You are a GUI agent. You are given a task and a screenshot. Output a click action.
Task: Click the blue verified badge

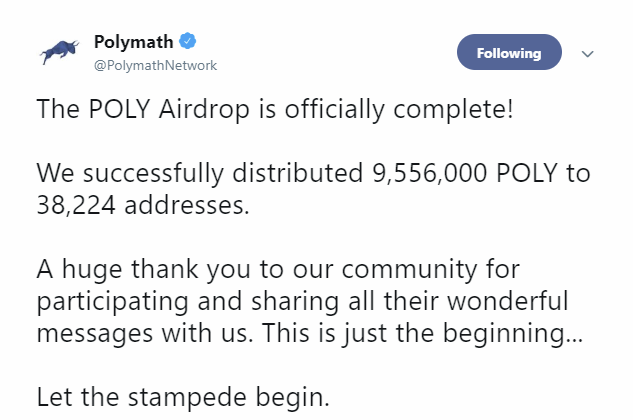pyautogui.click(x=187, y=42)
